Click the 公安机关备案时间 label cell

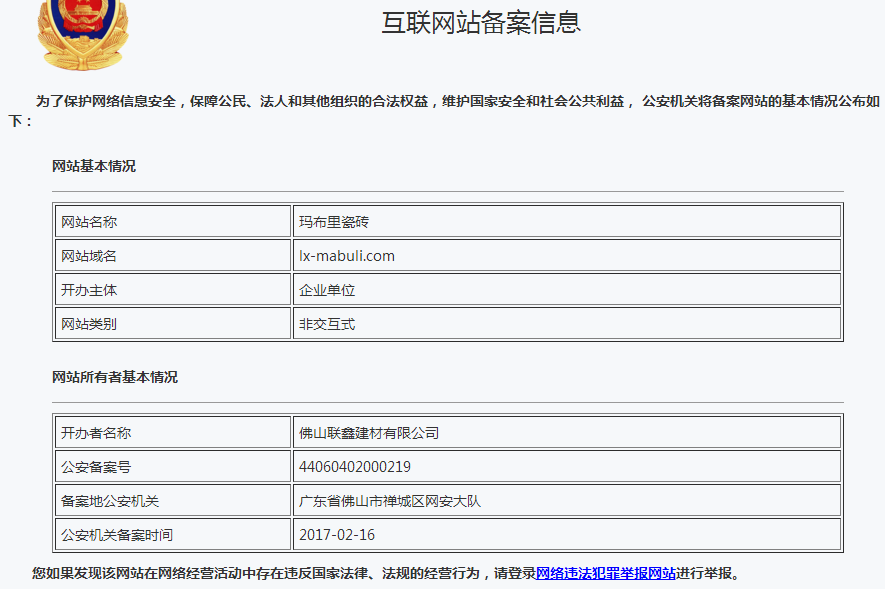click(x=173, y=535)
